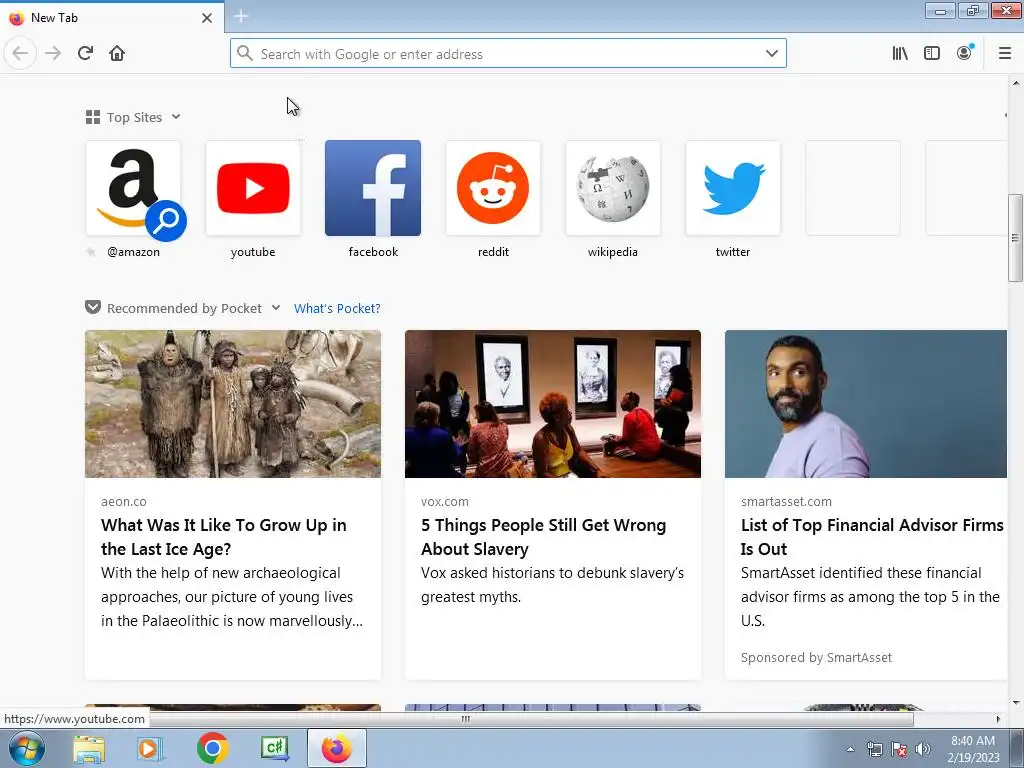The height and width of the screenshot is (768, 1024).
Task: Show hidden system tray icons arrow
Action: [x=850, y=749]
